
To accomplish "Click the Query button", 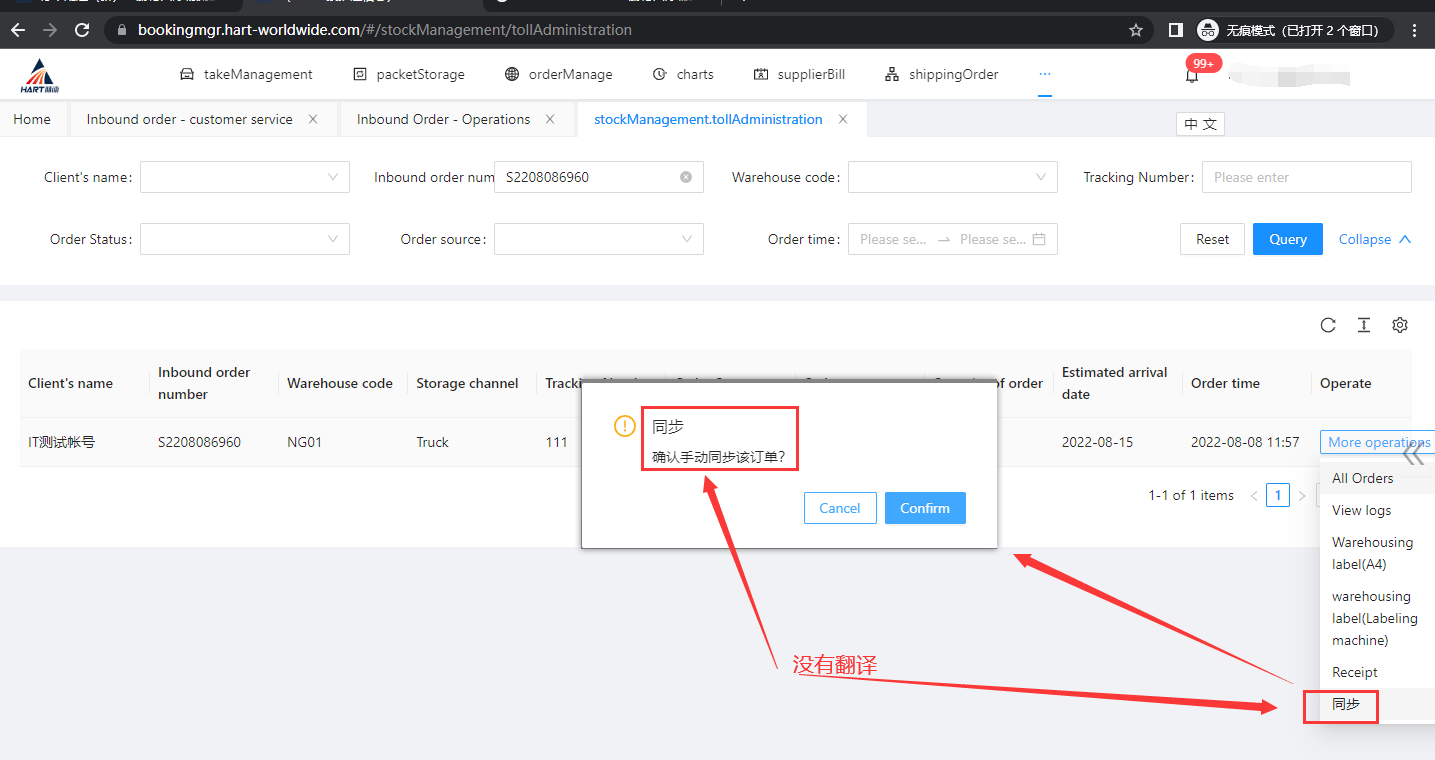I will [1287, 239].
